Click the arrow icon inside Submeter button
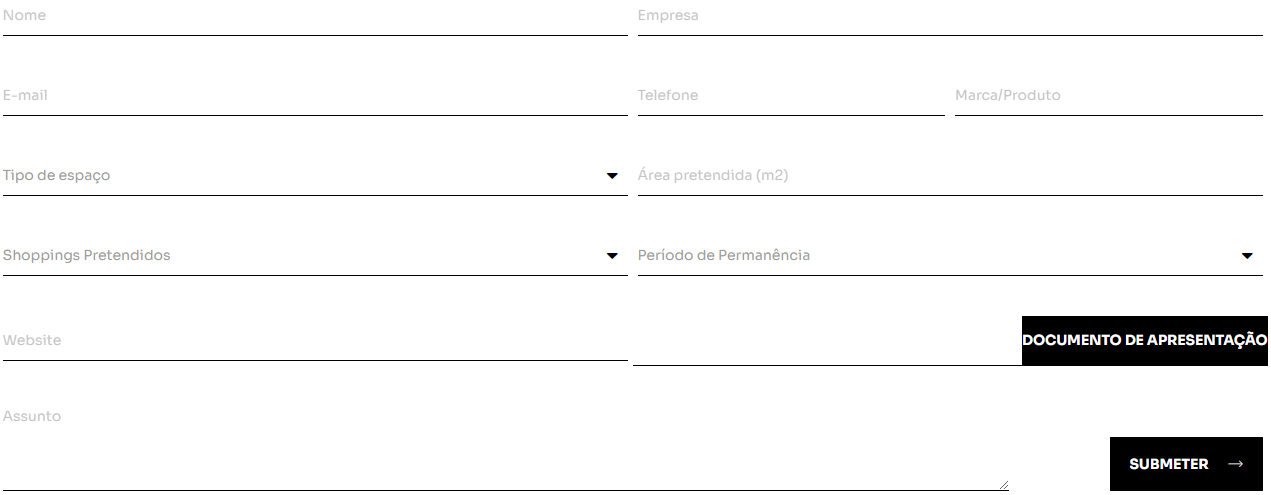1271x495 pixels. (x=1235, y=464)
